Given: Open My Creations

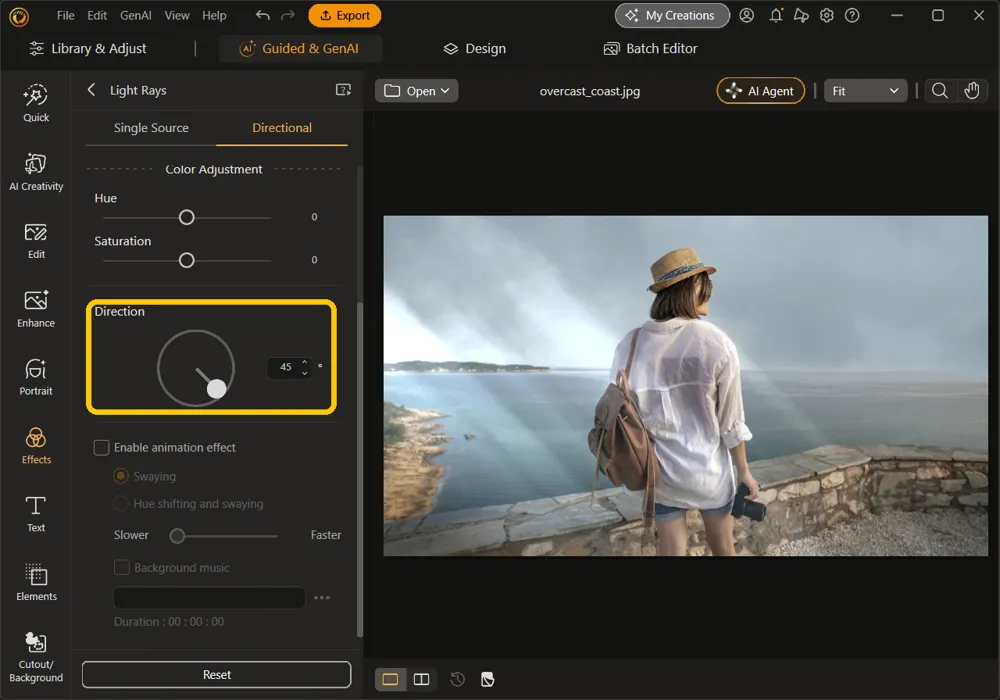Looking at the screenshot, I should pyautogui.click(x=672, y=15).
